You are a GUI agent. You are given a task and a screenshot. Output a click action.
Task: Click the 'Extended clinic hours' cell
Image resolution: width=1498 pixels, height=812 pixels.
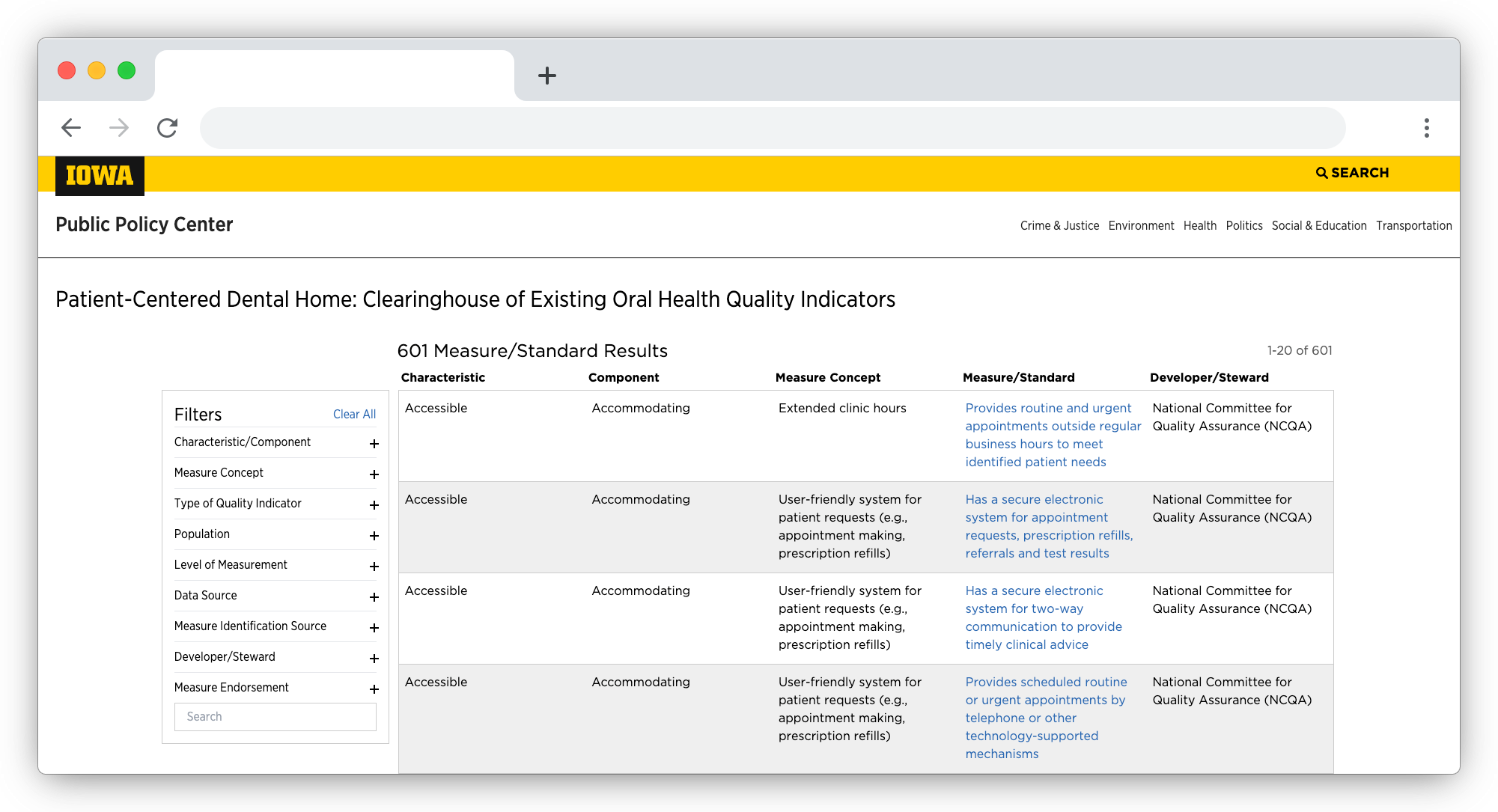coord(842,409)
